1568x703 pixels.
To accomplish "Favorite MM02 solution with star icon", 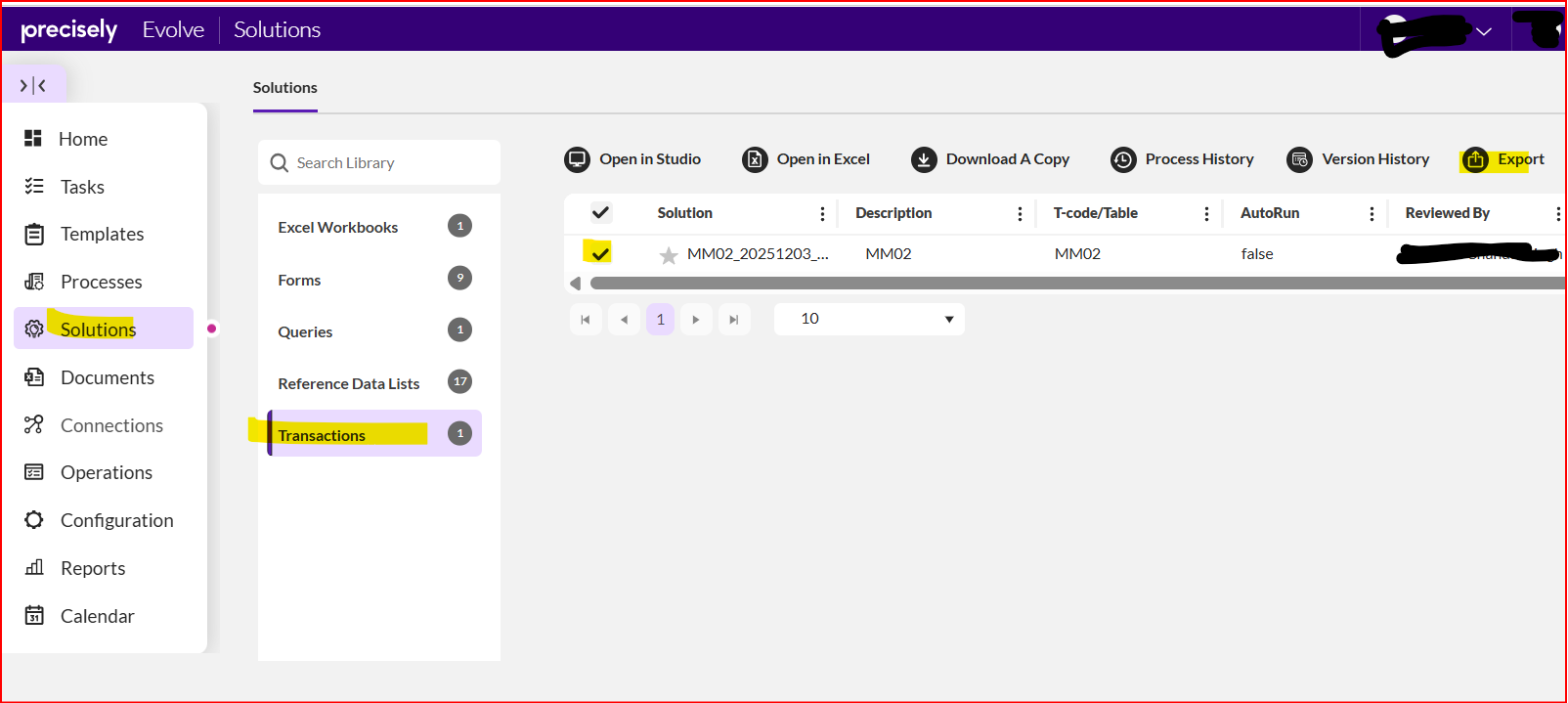I will pyautogui.click(x=669, y=255).
